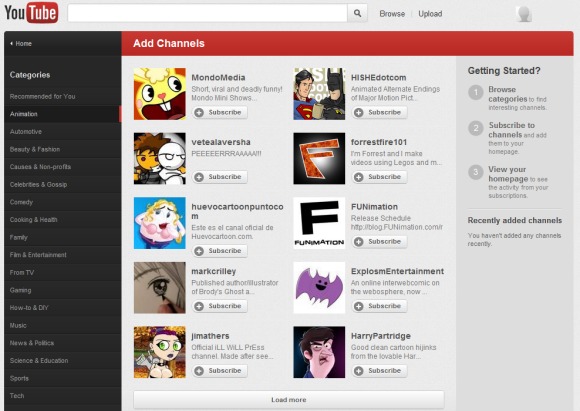Open forrestfire101 fiery F thumbnail
The image size is (580, 411).
[319, 159]
